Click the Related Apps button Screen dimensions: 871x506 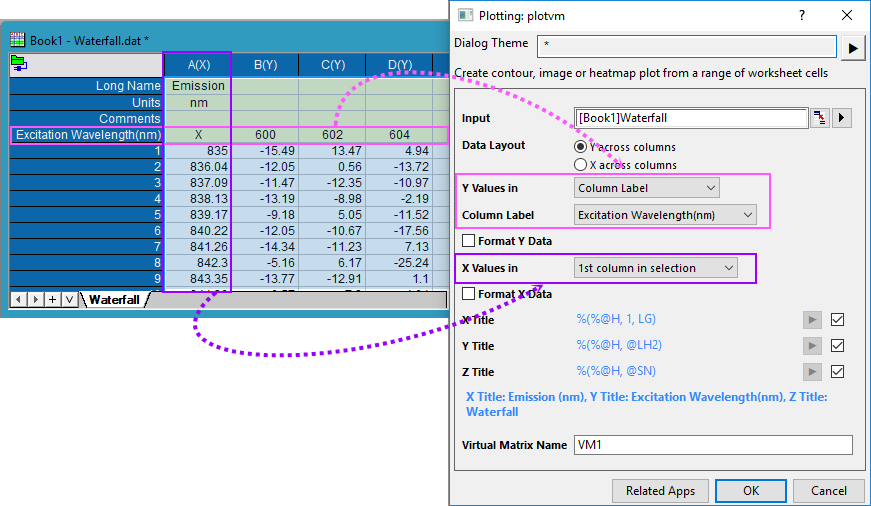[x=660, y=490]
